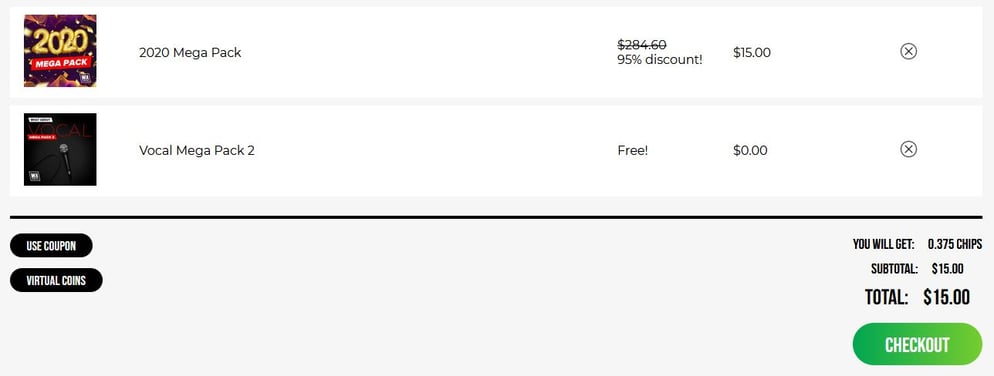Click the SUBTOTAL label
The height and width of the screenshot is (376, 994).
(x=894, y=269)
